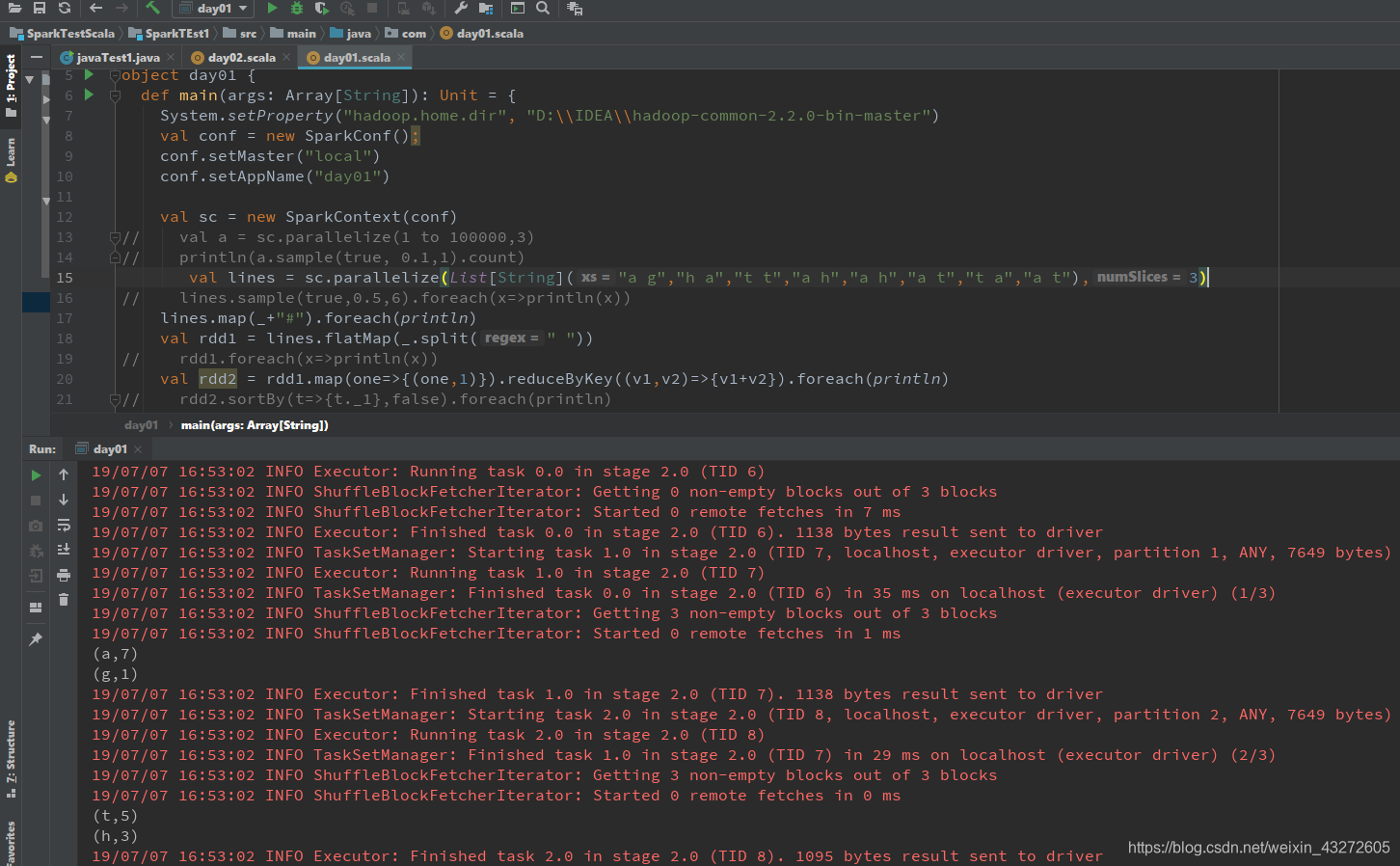Click the last toolbar icon after search
The image size is (1400, 866).
575,8
